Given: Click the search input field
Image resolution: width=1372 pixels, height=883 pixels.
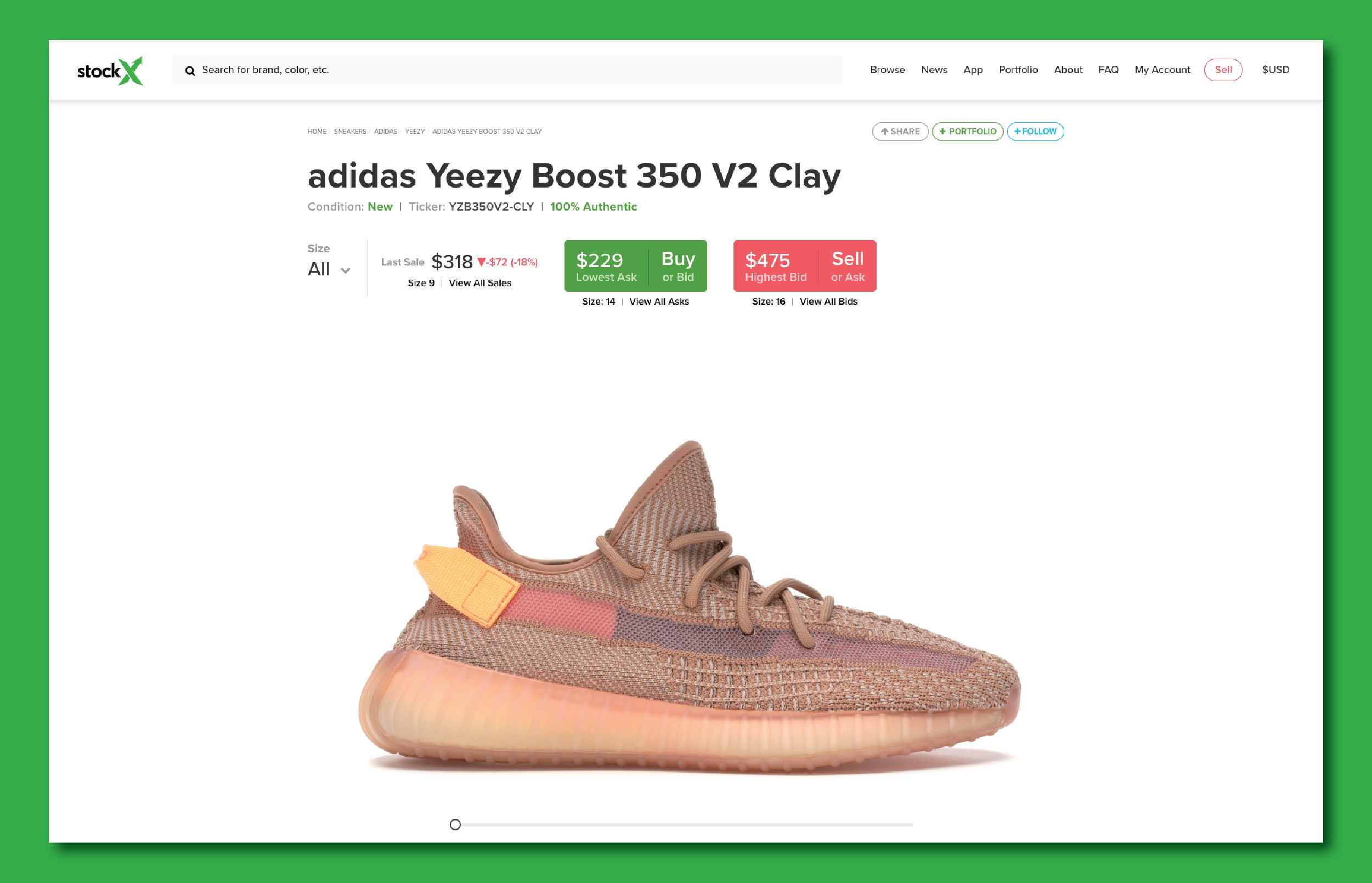Looking at the screenshot, I should click(507, 70).
